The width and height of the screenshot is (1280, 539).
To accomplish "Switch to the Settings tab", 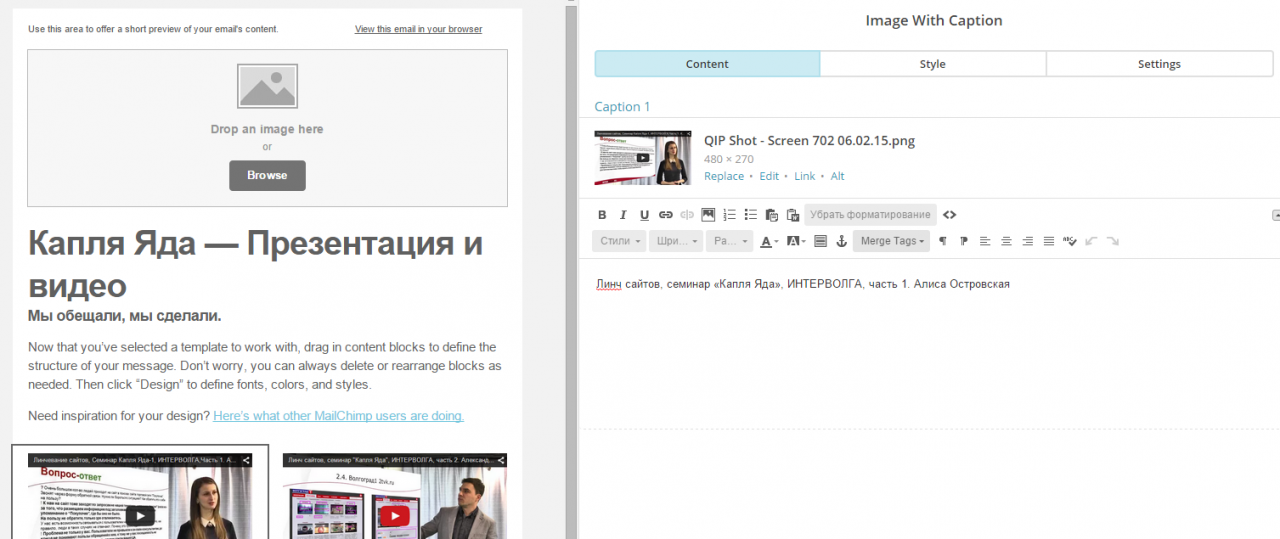I will (x=1159, y=64).
